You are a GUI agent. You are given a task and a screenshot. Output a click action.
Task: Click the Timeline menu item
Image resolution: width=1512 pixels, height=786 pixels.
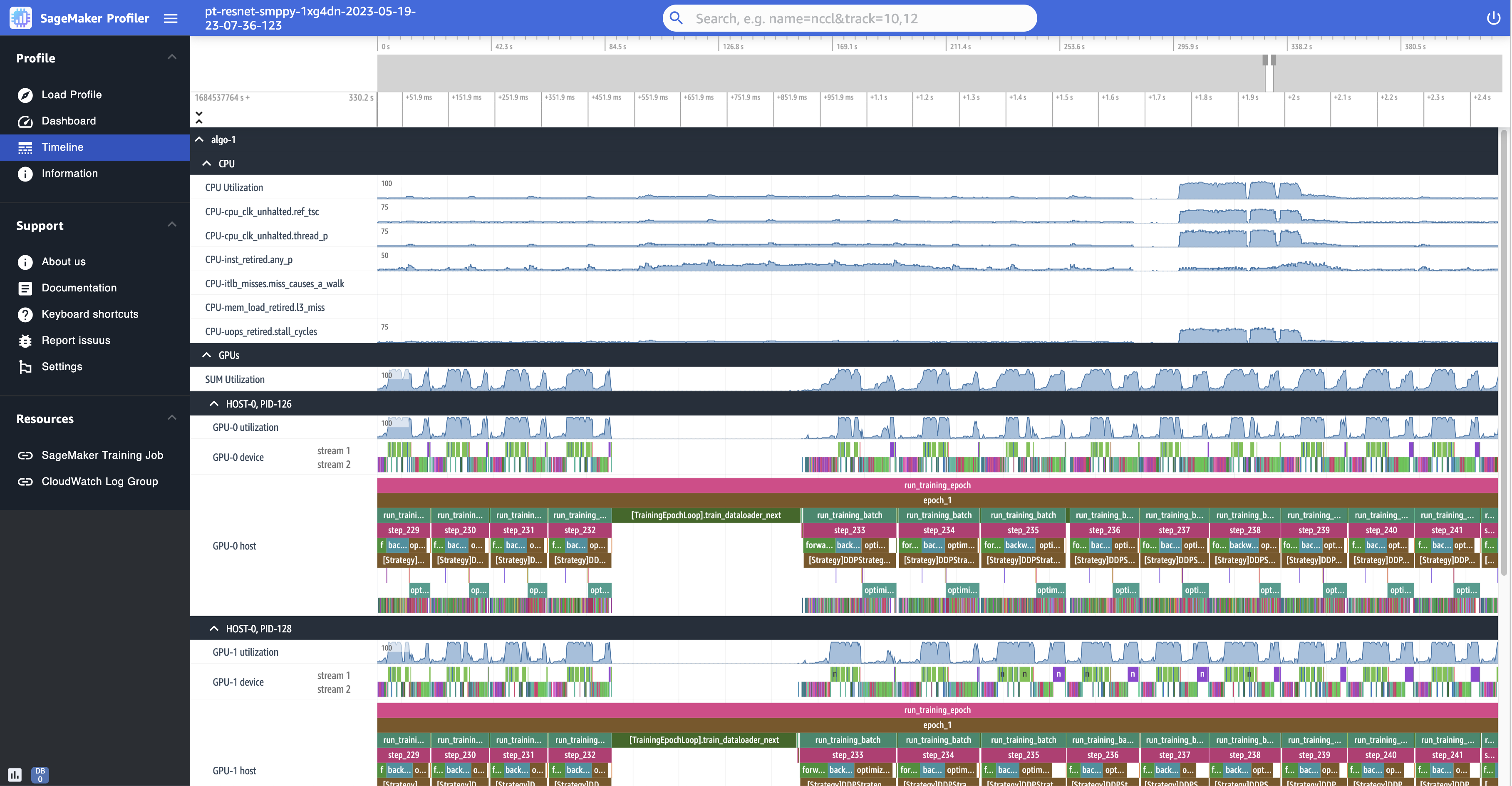point(62,146)
